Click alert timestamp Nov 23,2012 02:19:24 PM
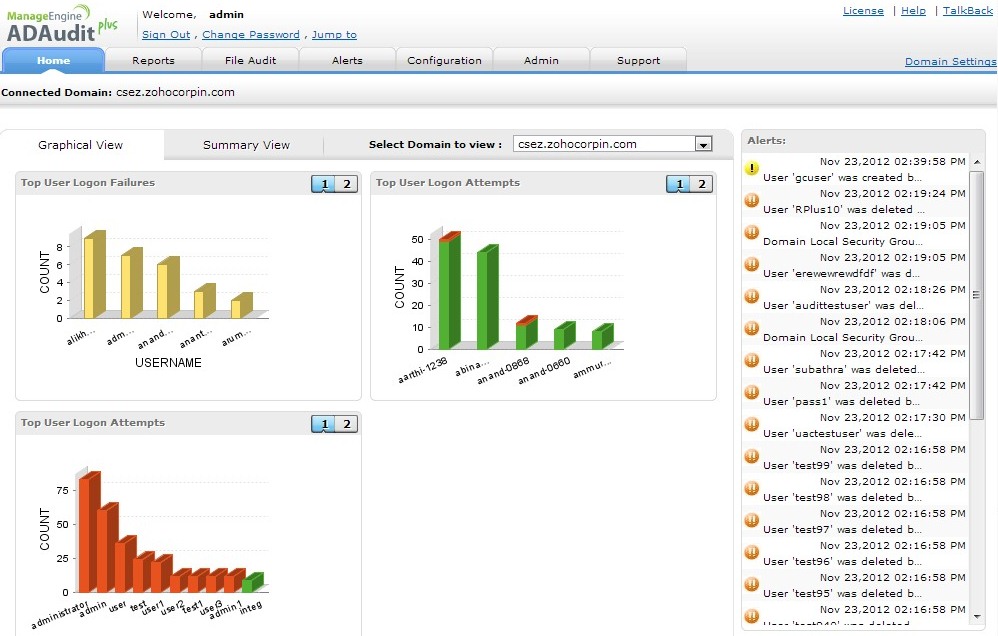Image resolution: width=998 pixels, height=636 pixels. (x=892, y=194)
